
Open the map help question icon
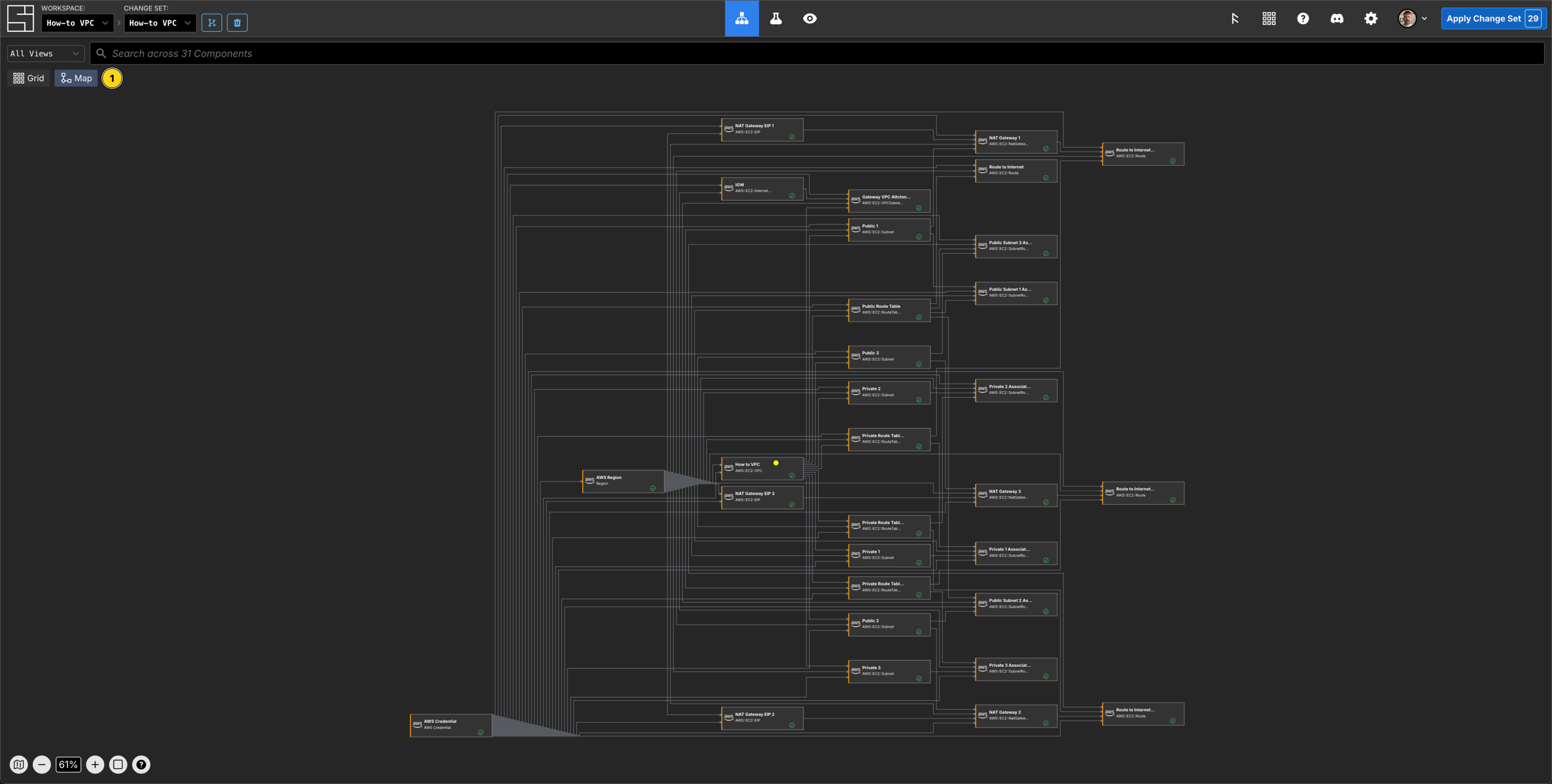tap(141, 765)
